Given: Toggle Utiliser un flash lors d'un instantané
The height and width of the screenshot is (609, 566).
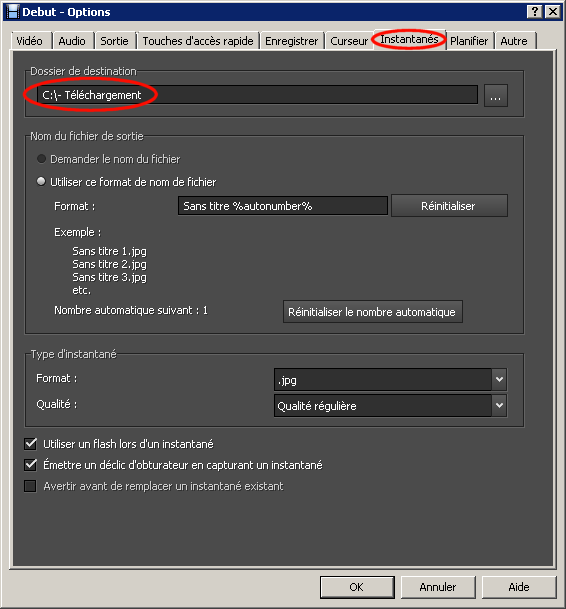Looking at the screenshot, I should tap(30, 444).
